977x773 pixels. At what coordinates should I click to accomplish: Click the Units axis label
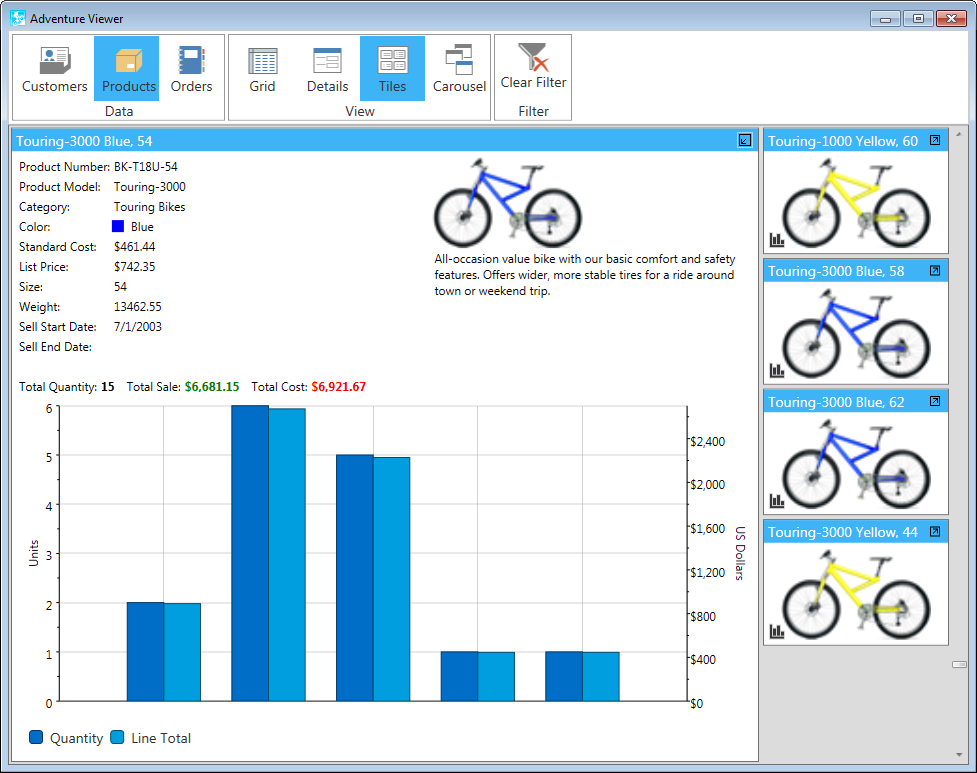coord(34,553)
